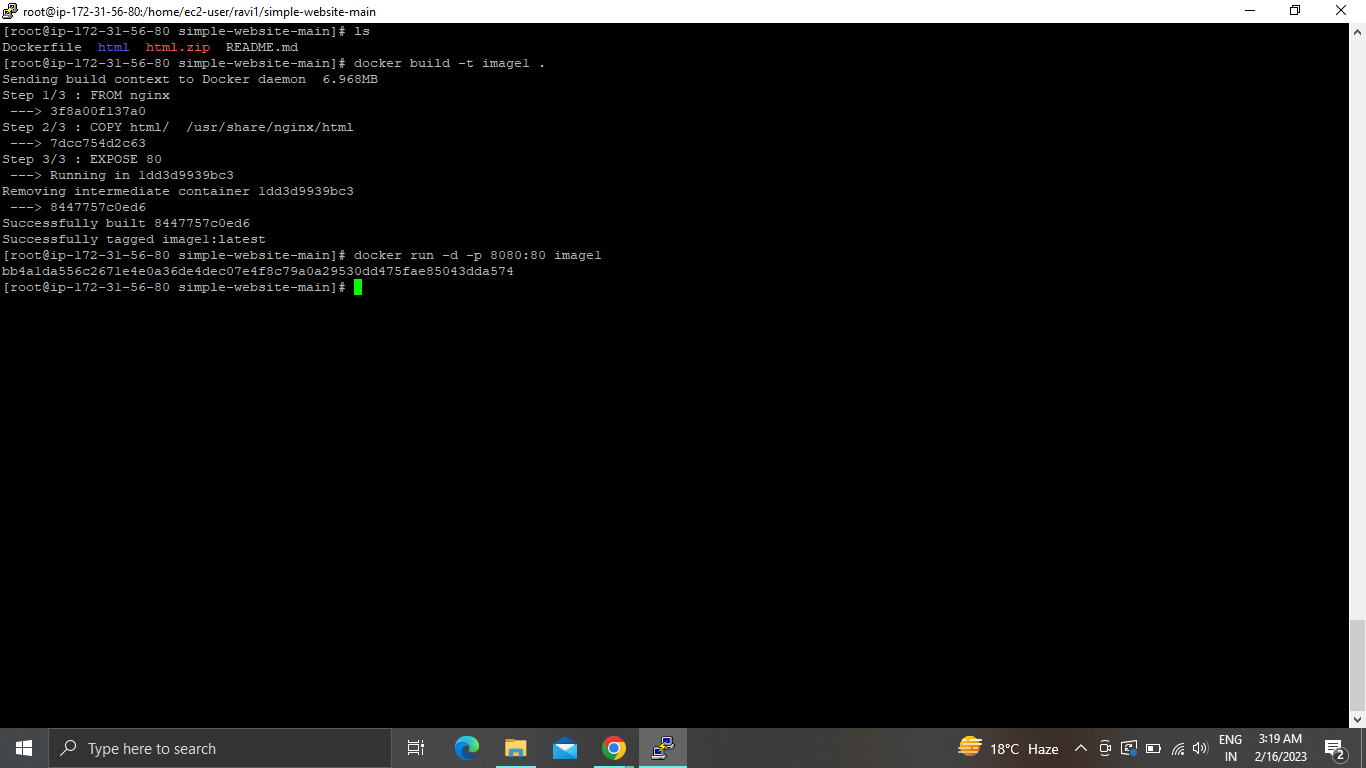Open the Wi-Fi network tray icon
Image resolution: width=1366 pixels, height=768 pixels.
click(x=1178, y=748)
